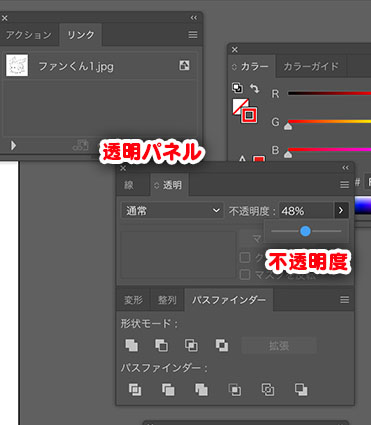Switch to the アクション tab

28,35
